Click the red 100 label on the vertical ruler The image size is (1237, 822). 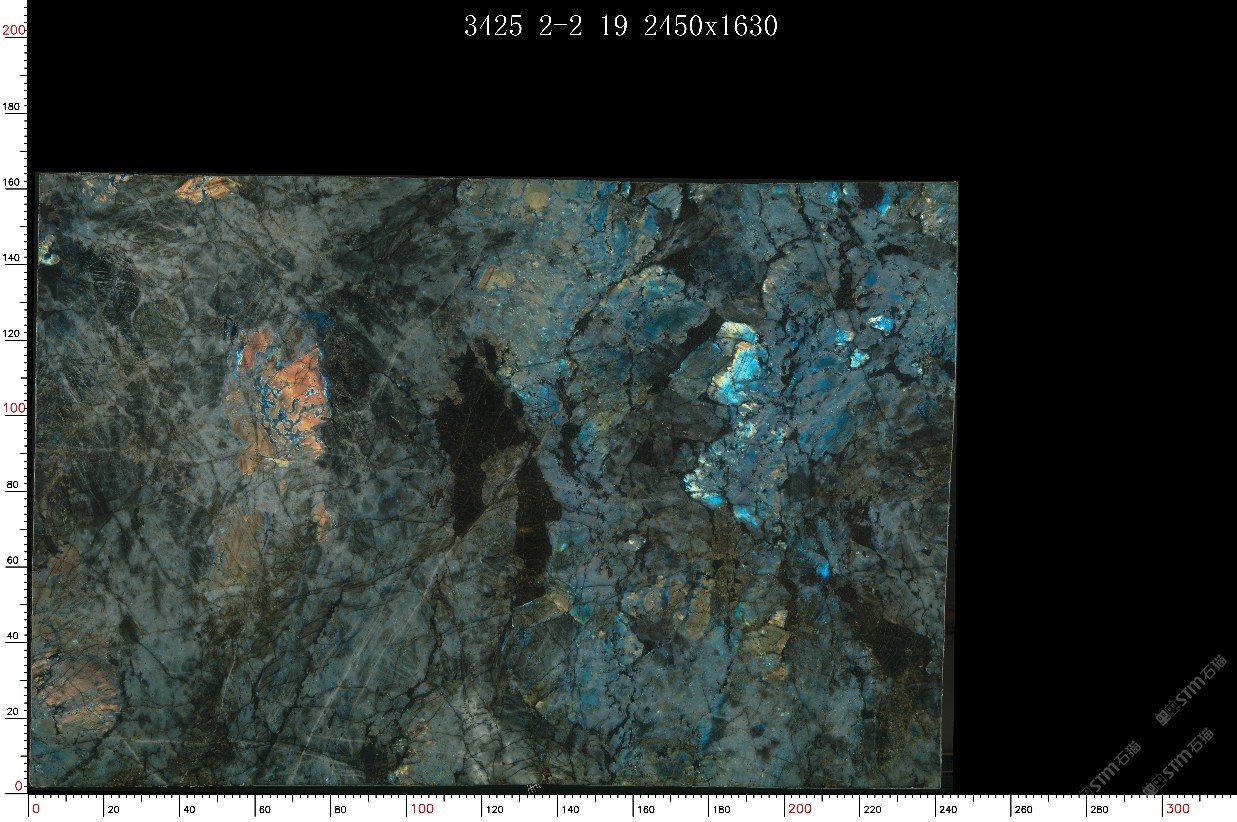[13, 408]
